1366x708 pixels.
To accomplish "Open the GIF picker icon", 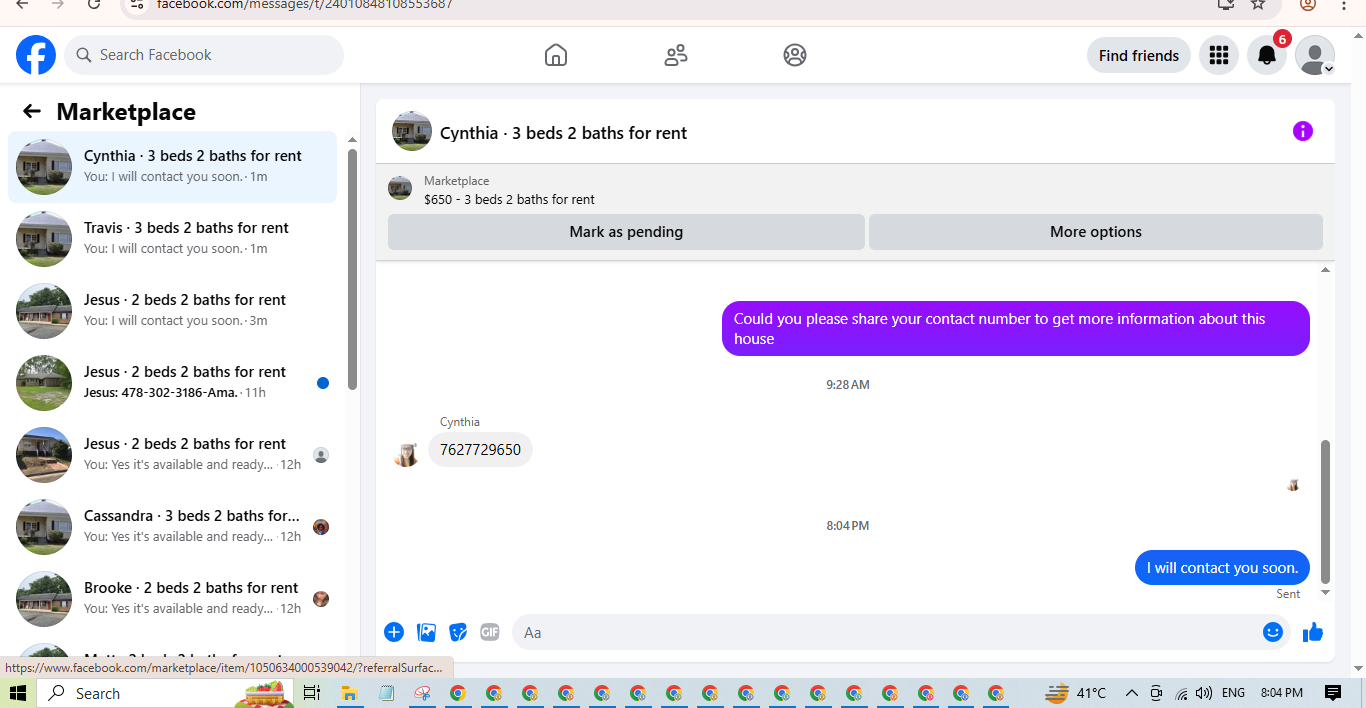I will click(x=489, y=632).
